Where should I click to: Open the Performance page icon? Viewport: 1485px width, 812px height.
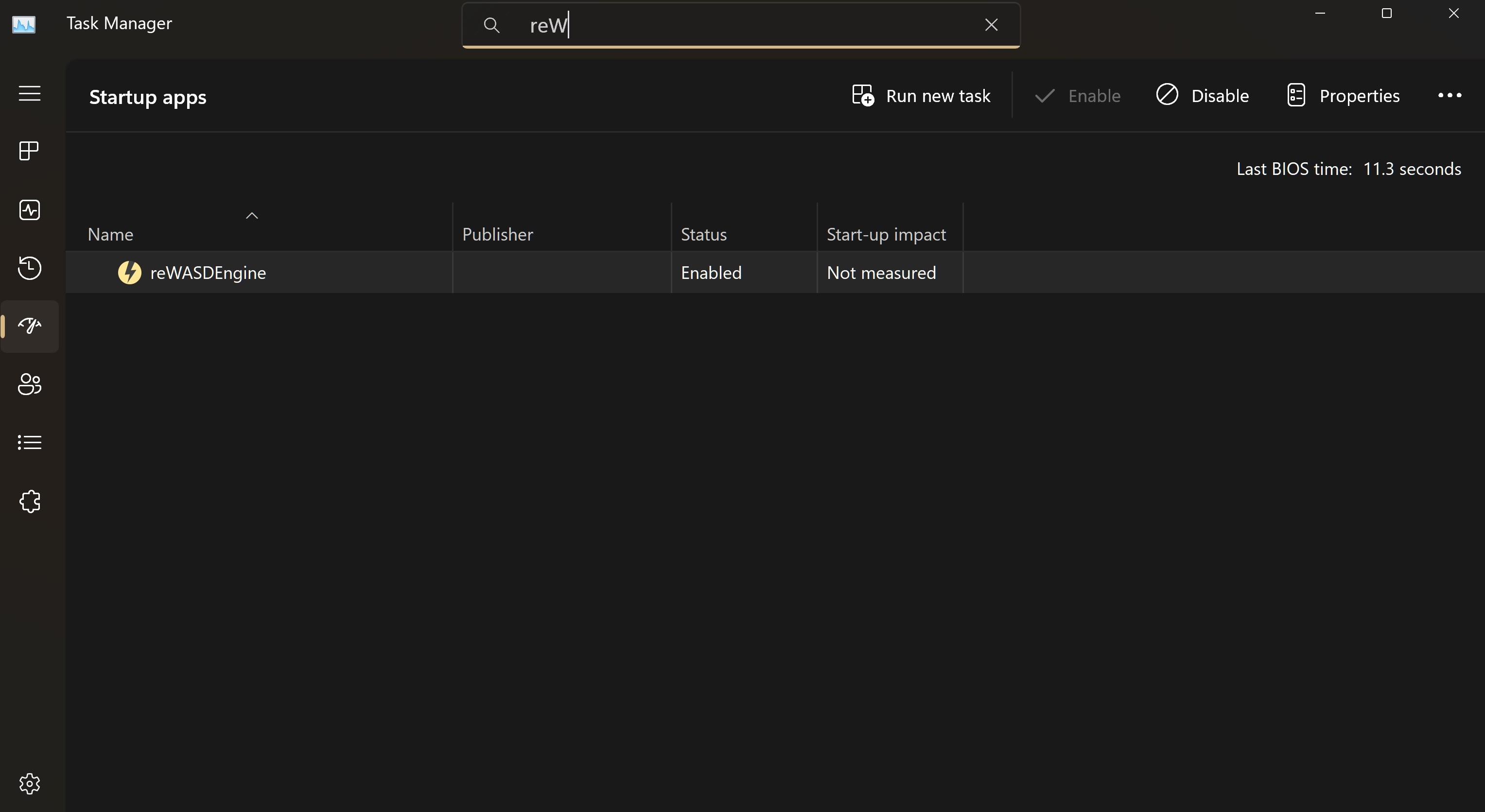tap(29, 210)
